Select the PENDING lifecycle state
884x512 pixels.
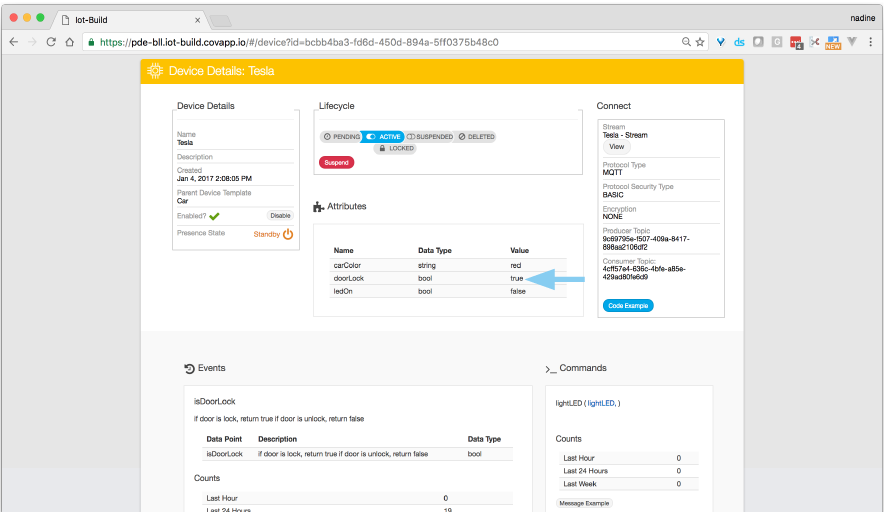pyautogui.click(x=340, y=136)
